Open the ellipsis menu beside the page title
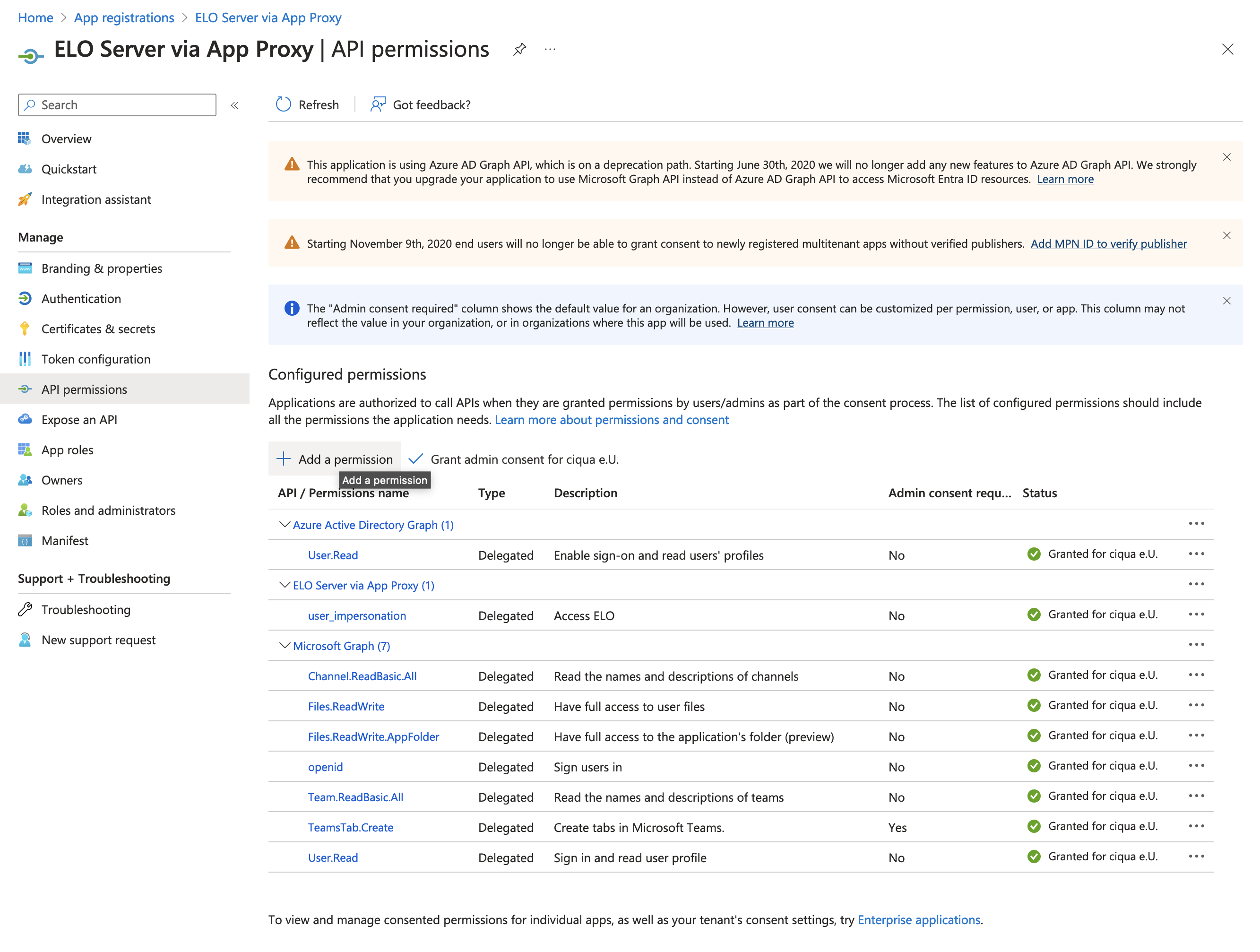This screenshot has width=1260, height=952. coord(550,50)
